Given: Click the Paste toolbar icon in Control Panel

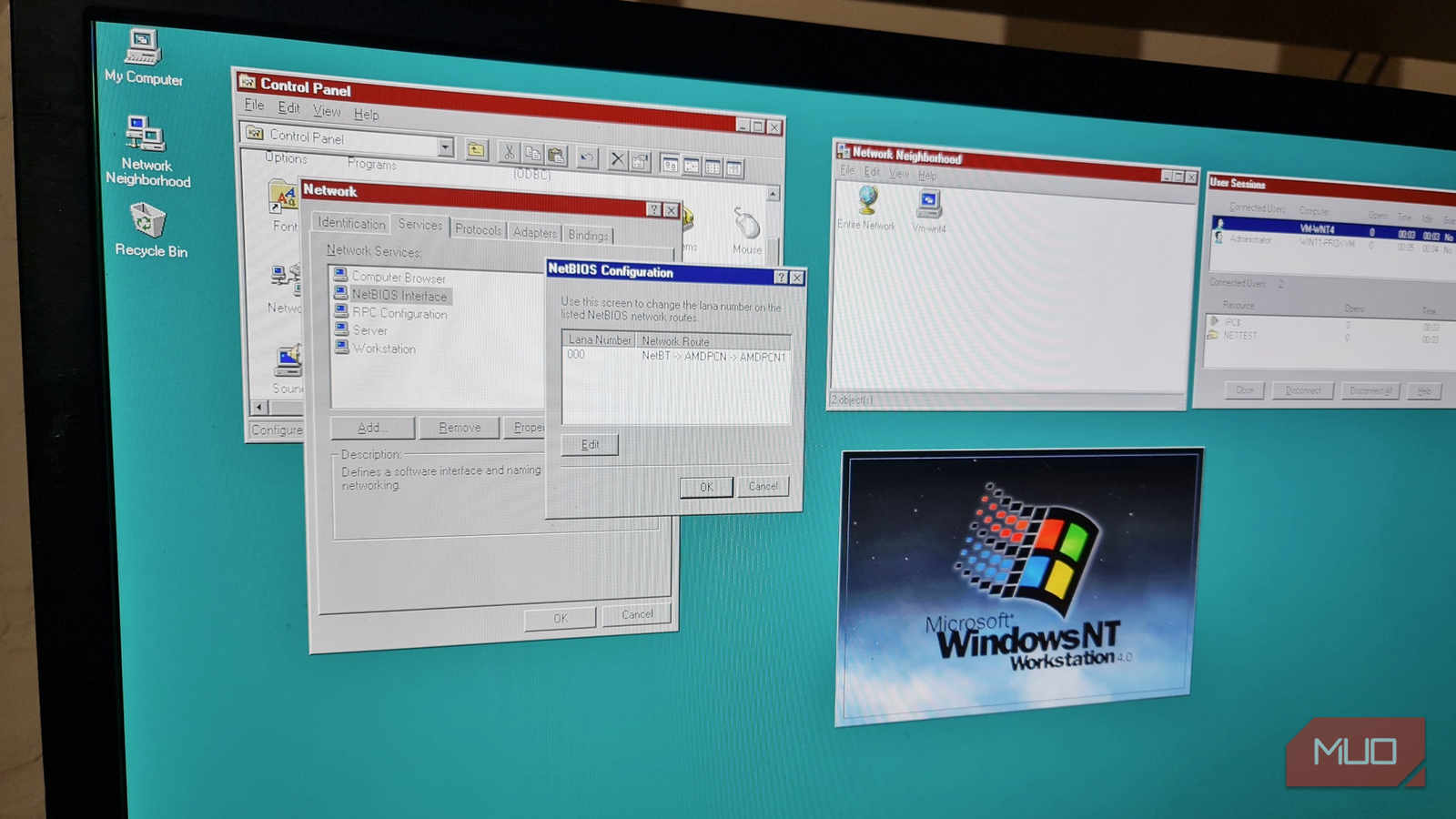Looking at the screenshot, I should point(556,156).
